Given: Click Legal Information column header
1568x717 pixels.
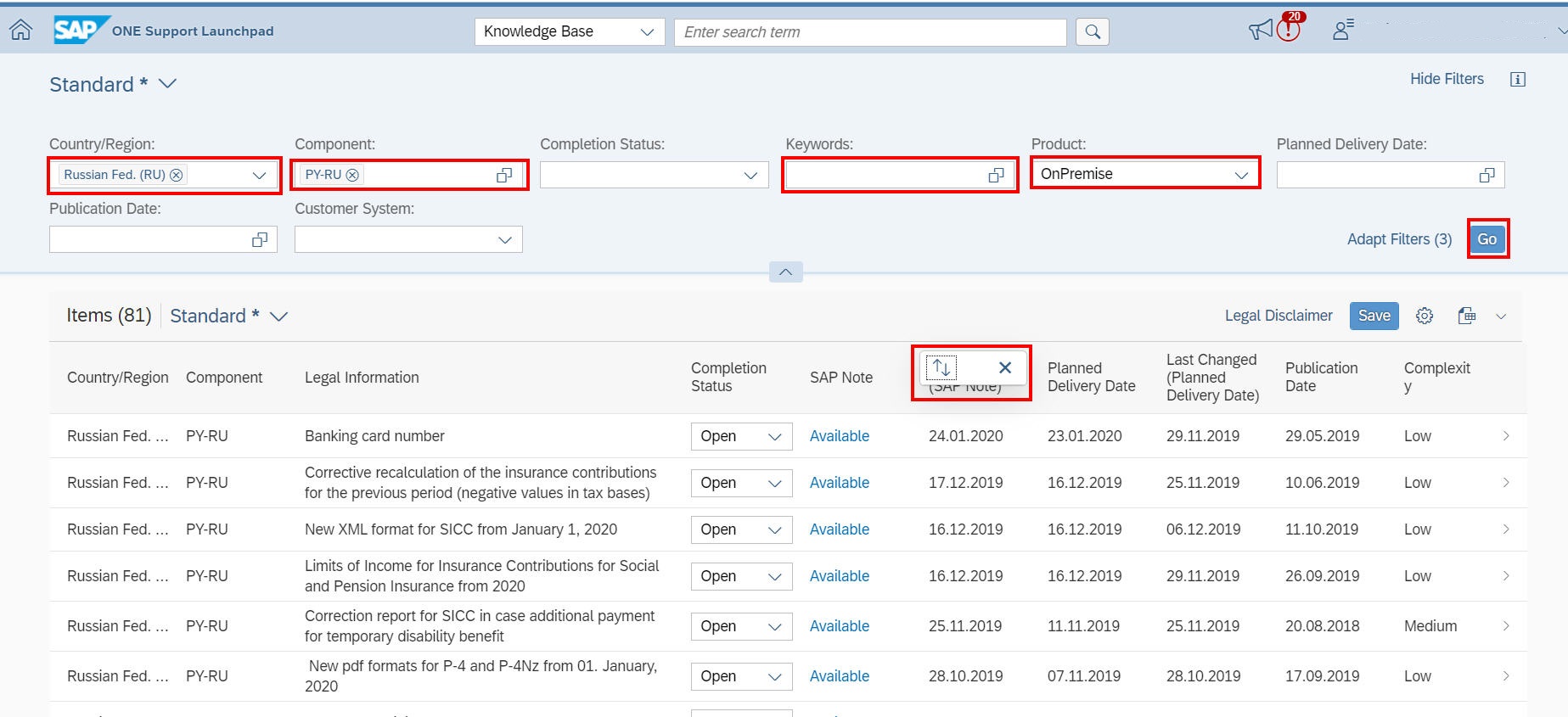Looking at the screenshot, I should click(362, 378).
